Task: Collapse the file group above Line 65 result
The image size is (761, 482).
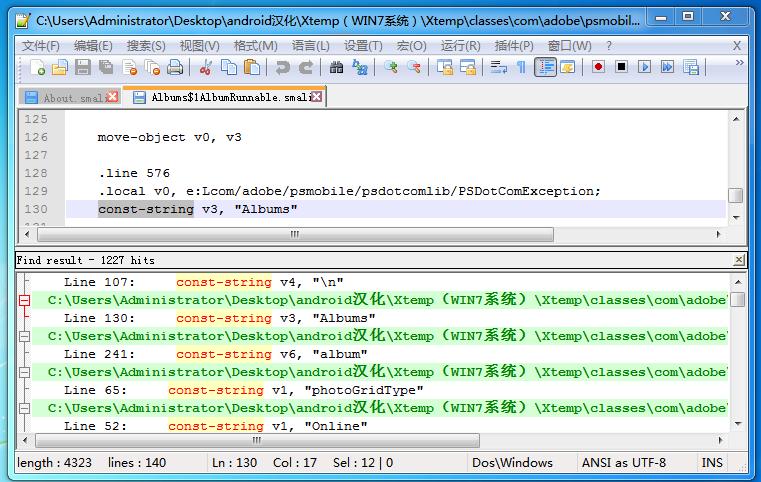Action: pos(24,372)
